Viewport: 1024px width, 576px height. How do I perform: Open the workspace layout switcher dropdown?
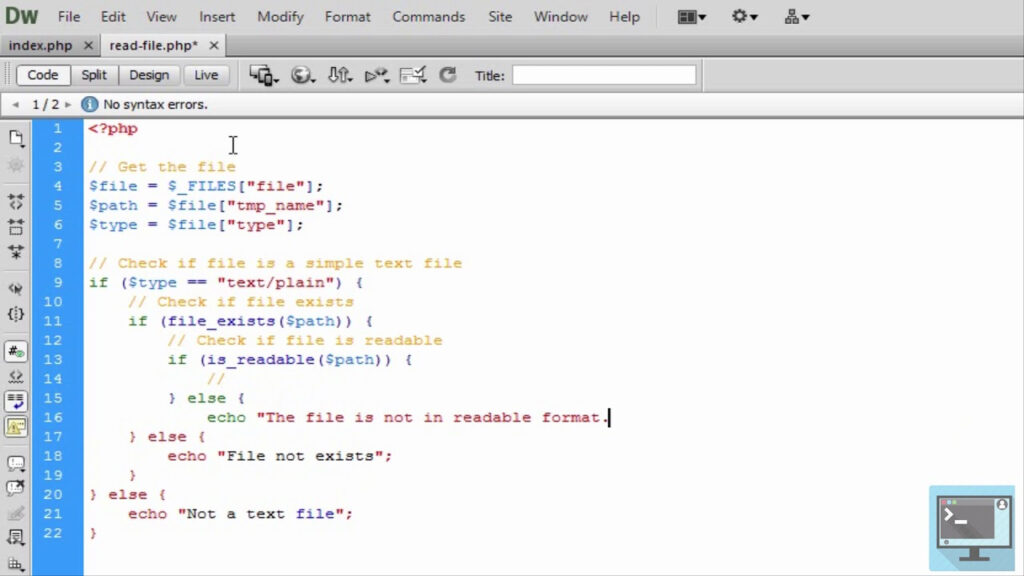pos(692,17)
